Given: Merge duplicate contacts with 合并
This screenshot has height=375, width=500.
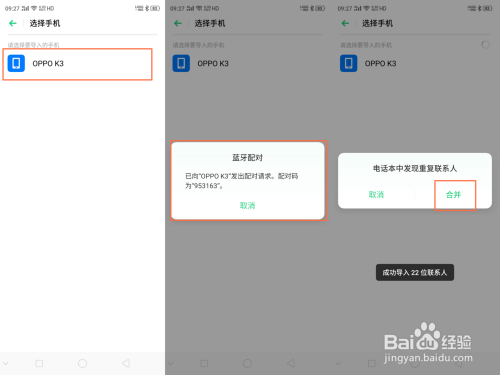Looking at the screenshot, I should 453,195.
